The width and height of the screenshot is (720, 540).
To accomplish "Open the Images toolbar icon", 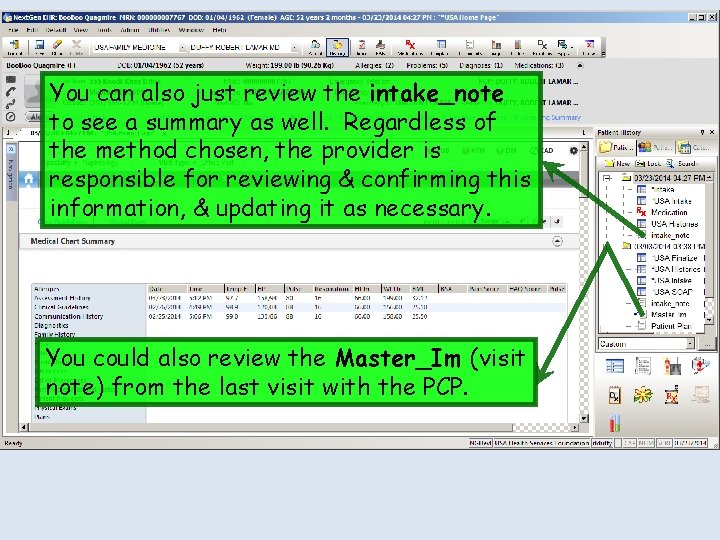I will point(496,47).
